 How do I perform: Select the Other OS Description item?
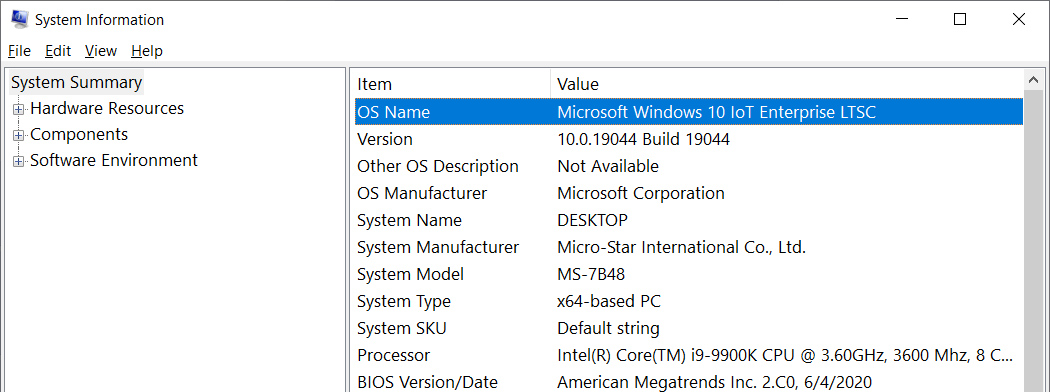(438, 166)
